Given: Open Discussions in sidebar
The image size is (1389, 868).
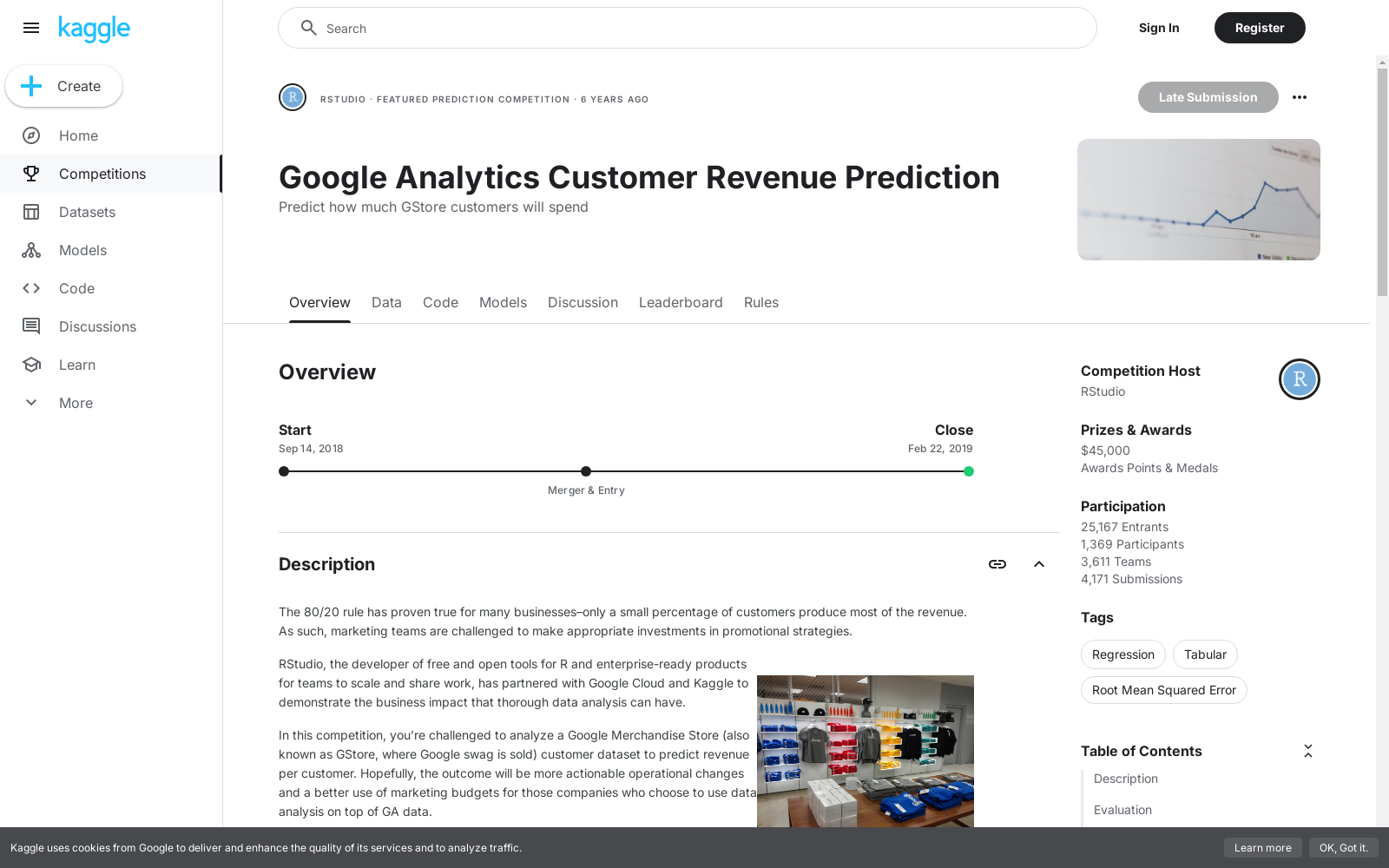Looking at the screenshot, I should pos(111,326).
